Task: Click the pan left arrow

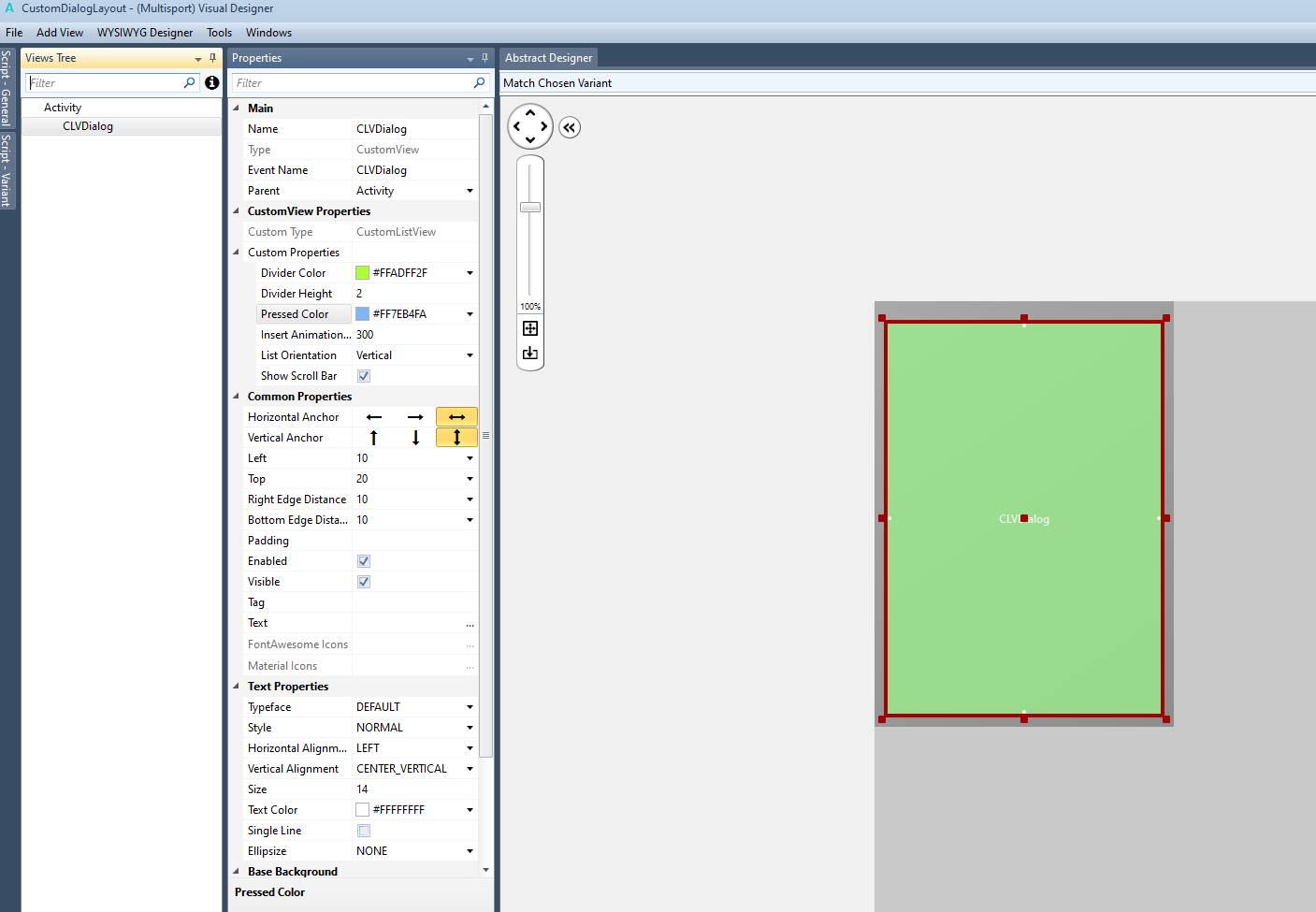Action: coord(516,126)
